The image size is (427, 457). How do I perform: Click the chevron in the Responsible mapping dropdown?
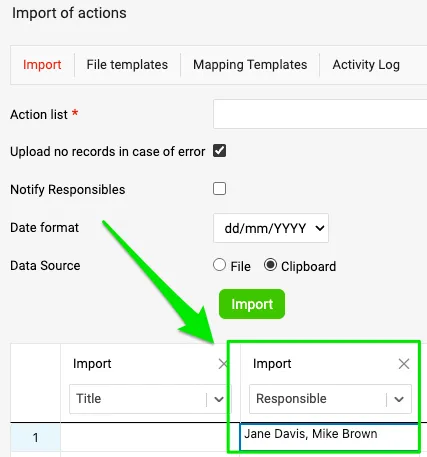pyautogui.click(x=399, y=399)
